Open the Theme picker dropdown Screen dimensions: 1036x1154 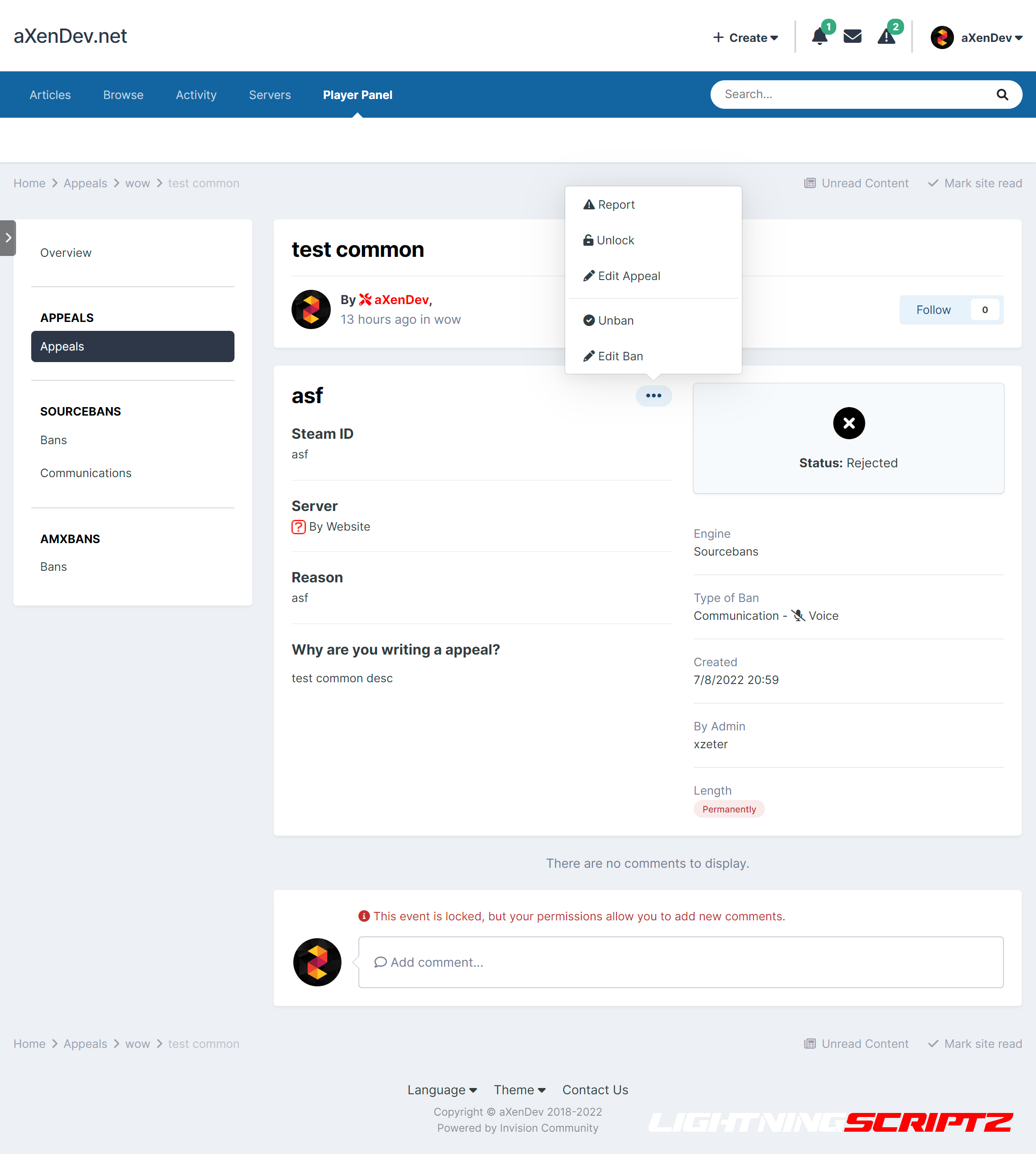coord(519,1090)
